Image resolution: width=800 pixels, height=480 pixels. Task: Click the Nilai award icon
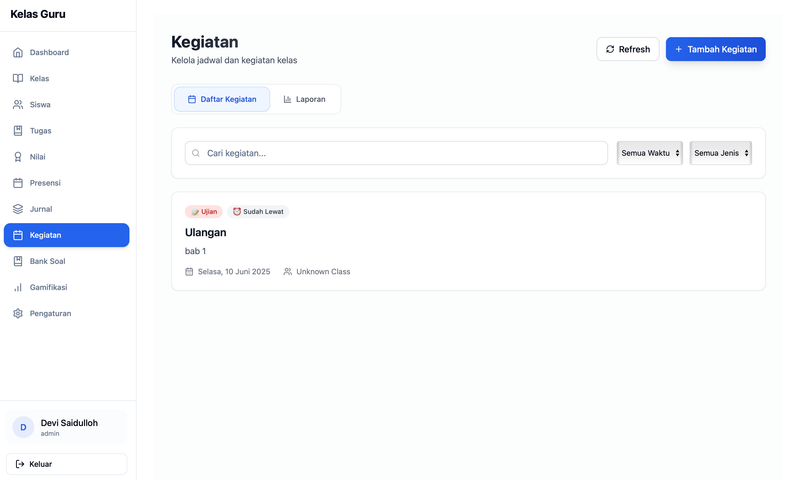(18, 157)
